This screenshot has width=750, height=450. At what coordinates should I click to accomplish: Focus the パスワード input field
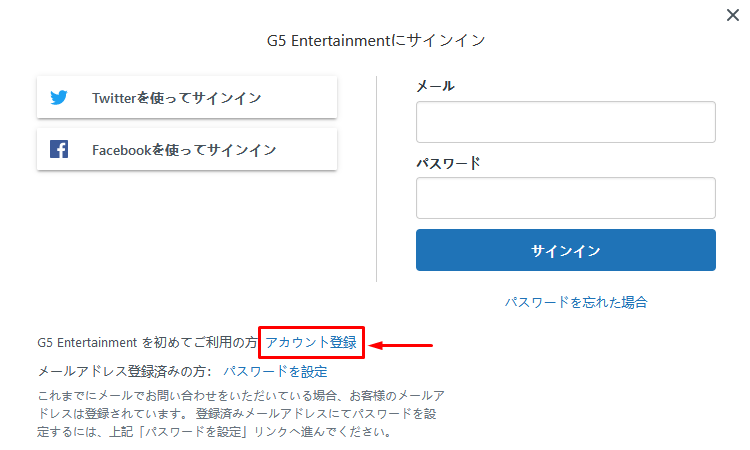coord(566,198)
